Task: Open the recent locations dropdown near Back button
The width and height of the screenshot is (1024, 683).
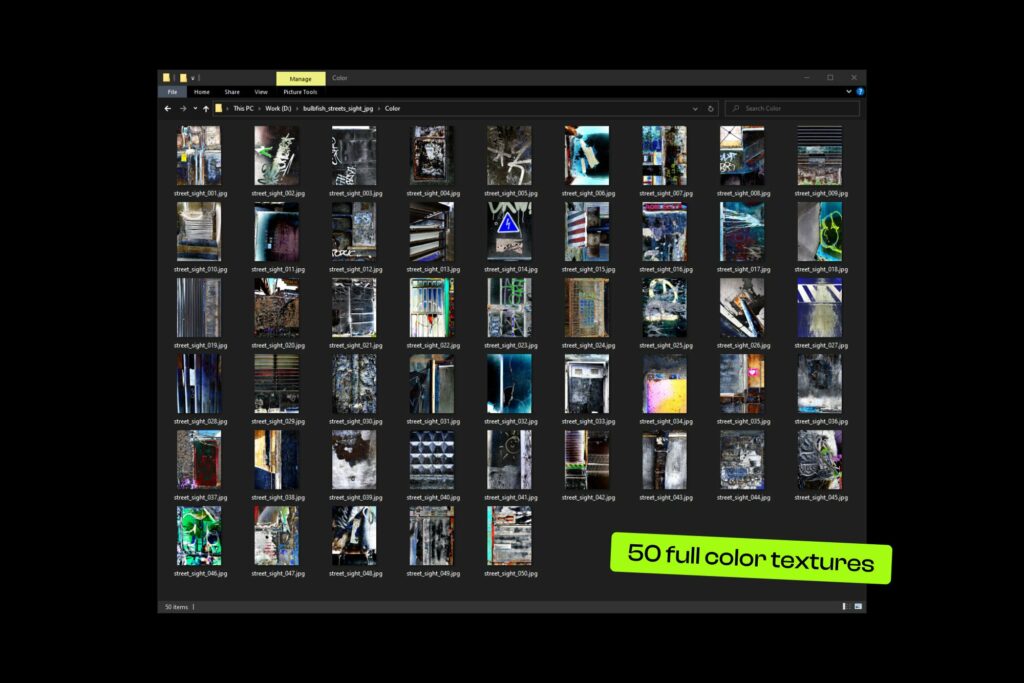Action: pyautogui.click(x=195, y=107)
